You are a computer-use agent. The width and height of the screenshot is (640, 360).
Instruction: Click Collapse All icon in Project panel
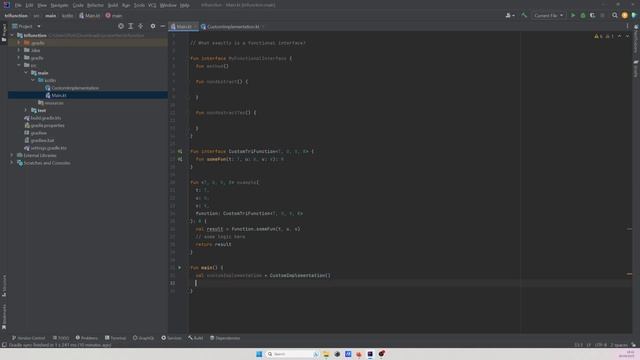pos(140,26)
